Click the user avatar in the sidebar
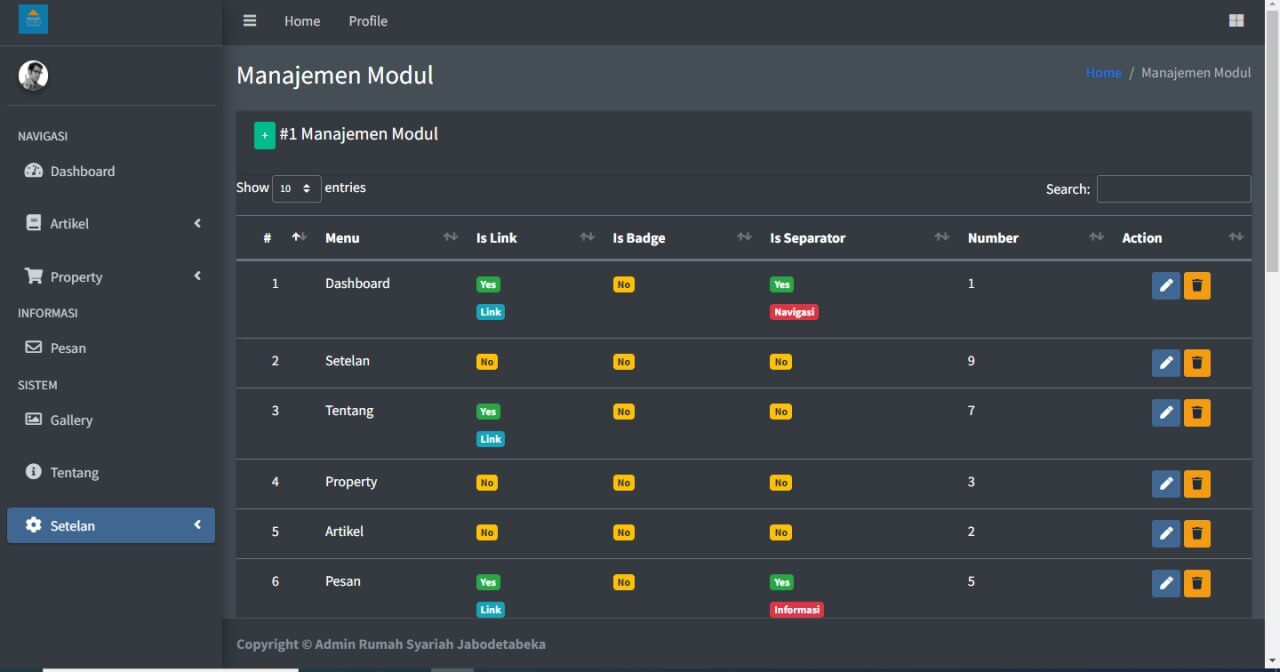Image resolution: width=1280 pixels, height=672 pixels. point(33,75)
